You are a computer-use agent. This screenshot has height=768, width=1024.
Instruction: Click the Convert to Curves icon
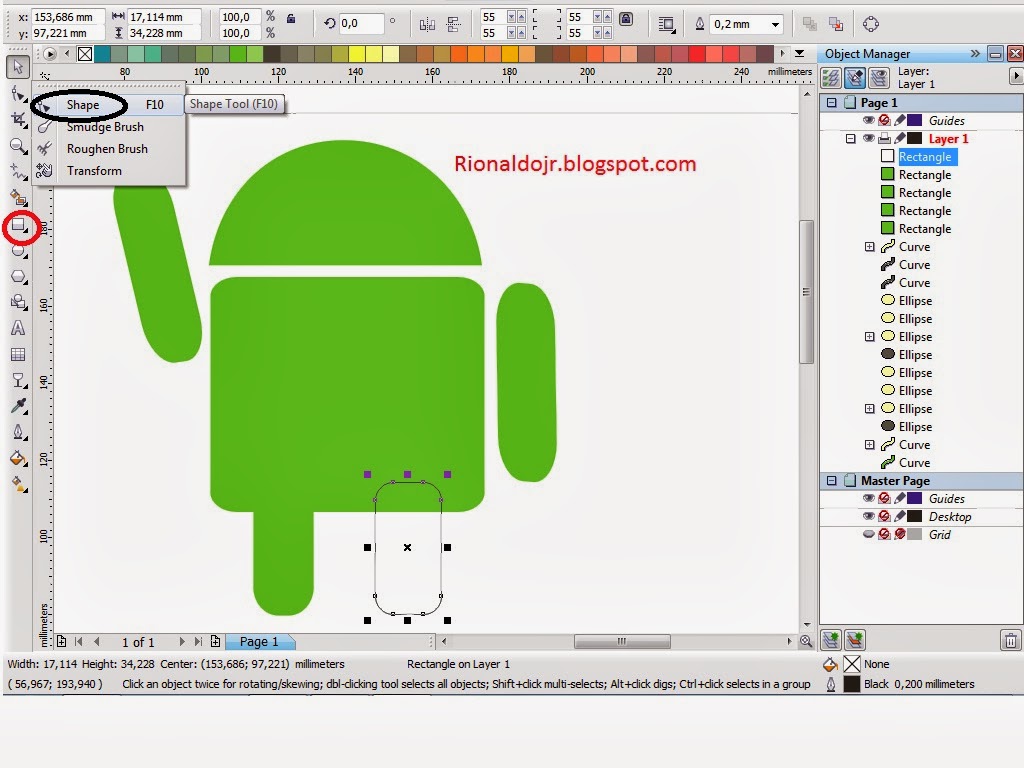871,24
